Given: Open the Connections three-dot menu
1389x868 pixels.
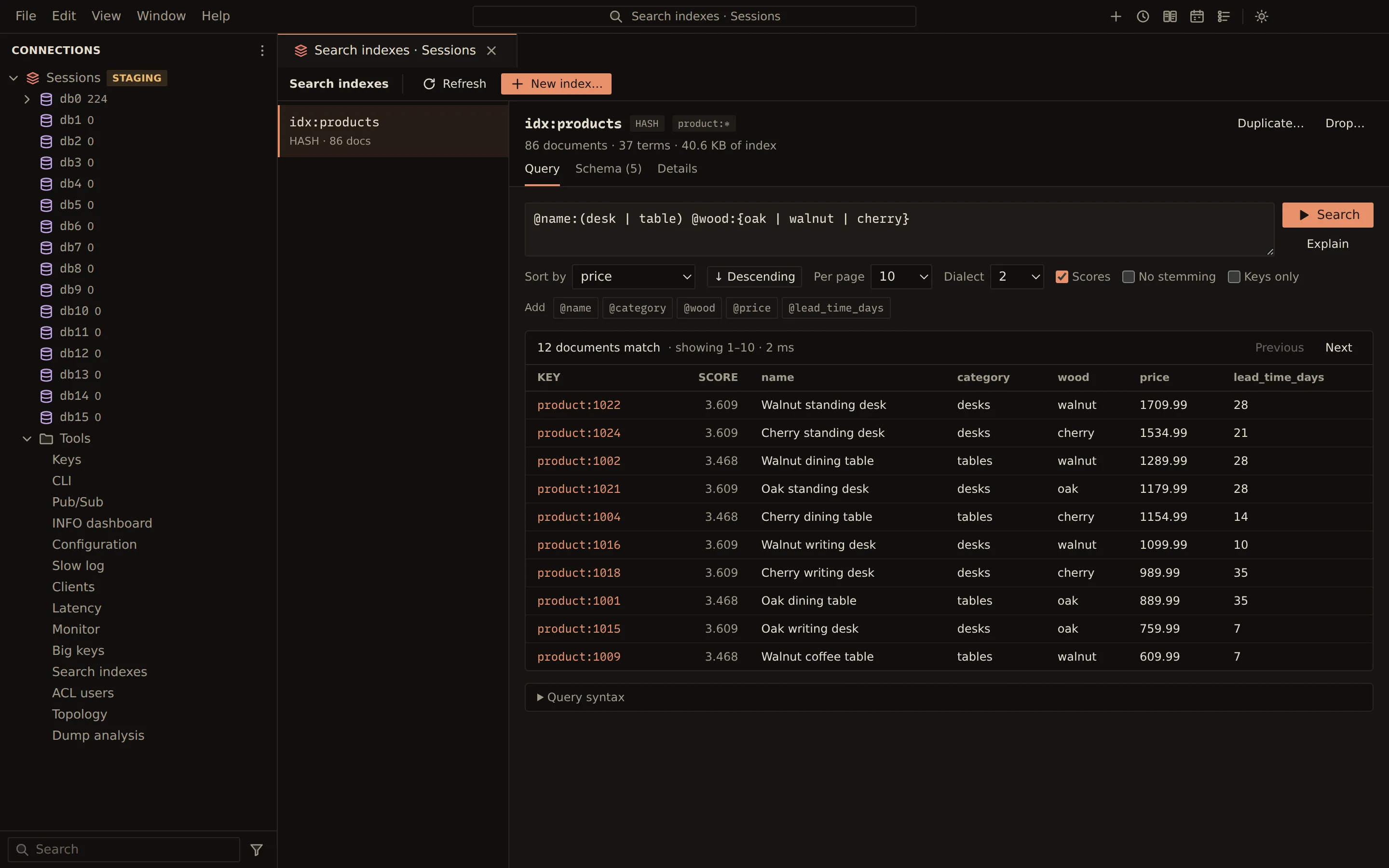Looking at the screenshot, I should click(x=262, y=51).
